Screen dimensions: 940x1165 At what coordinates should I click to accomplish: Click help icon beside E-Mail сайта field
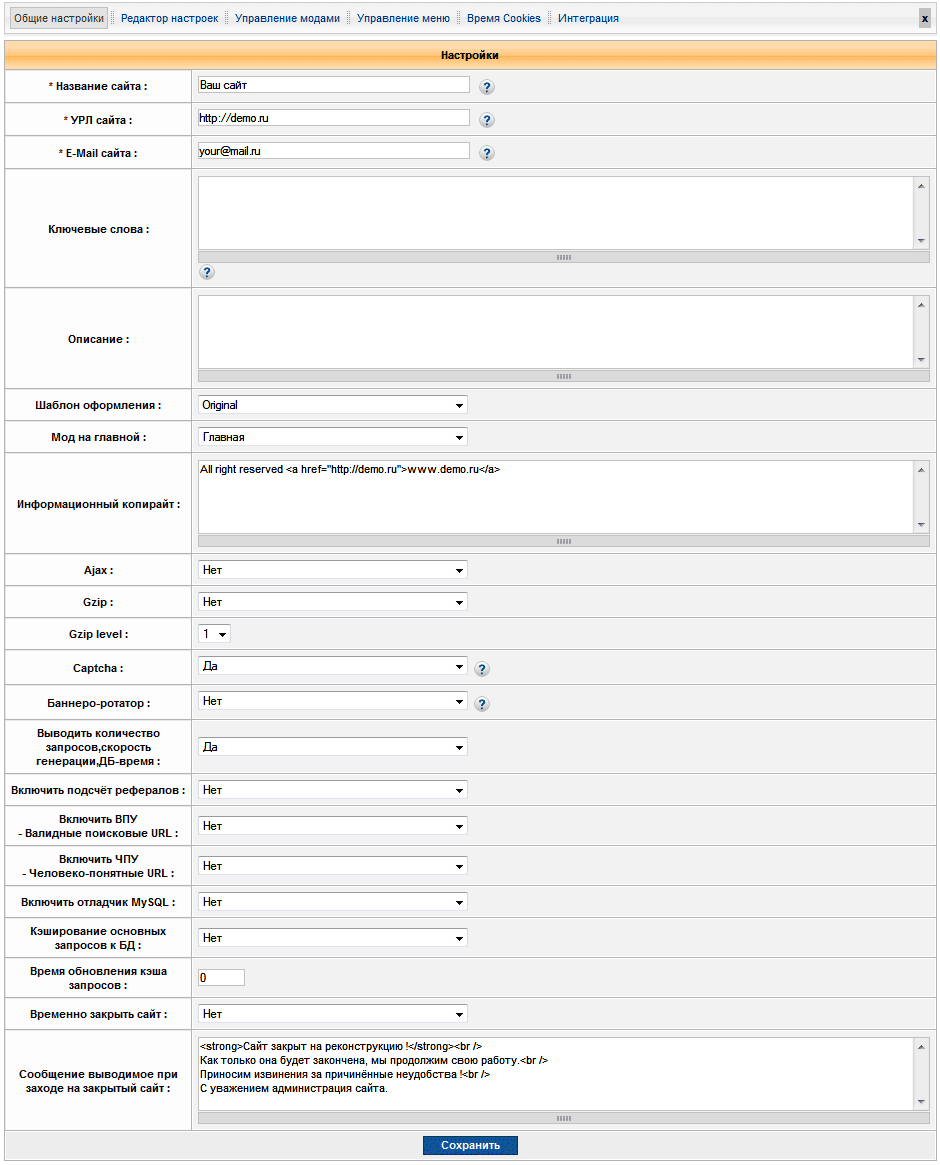(x=487, y=154)
